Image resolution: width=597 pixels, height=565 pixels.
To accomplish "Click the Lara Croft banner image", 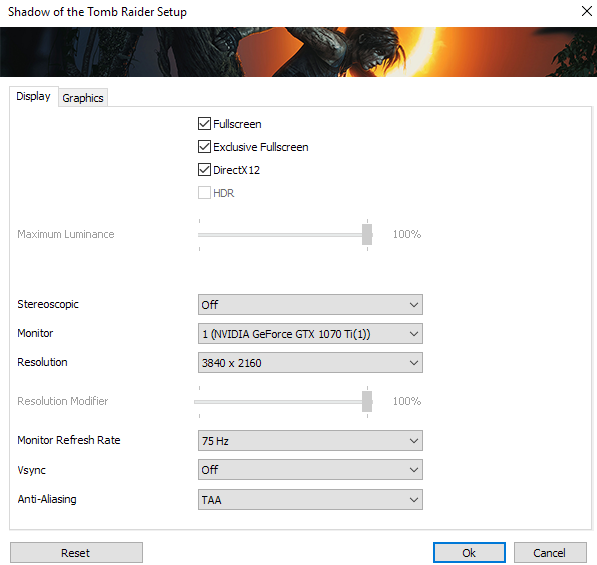I will point(298,52).
